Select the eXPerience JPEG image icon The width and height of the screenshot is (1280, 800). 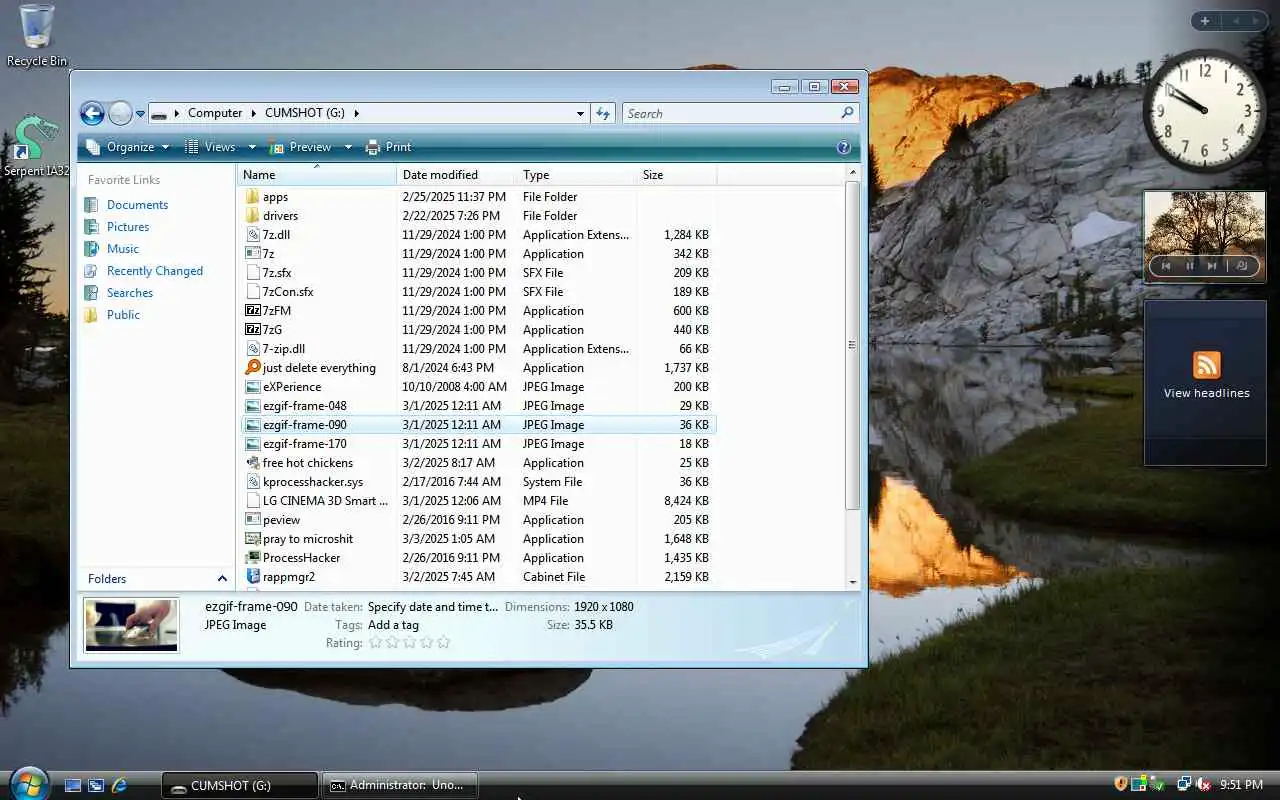253,387
